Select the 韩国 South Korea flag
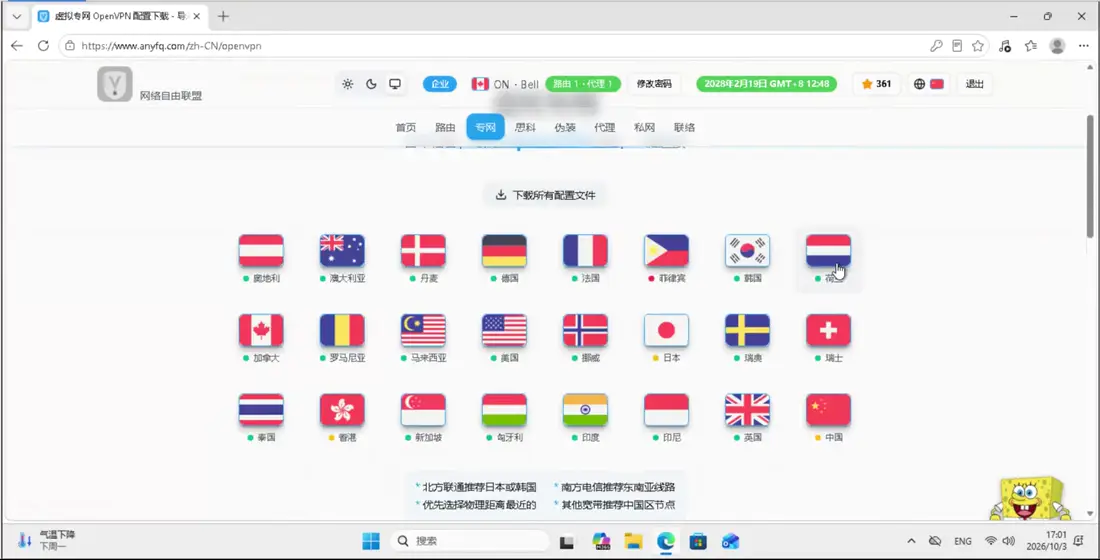1100x560 pixels. [747, 251]
